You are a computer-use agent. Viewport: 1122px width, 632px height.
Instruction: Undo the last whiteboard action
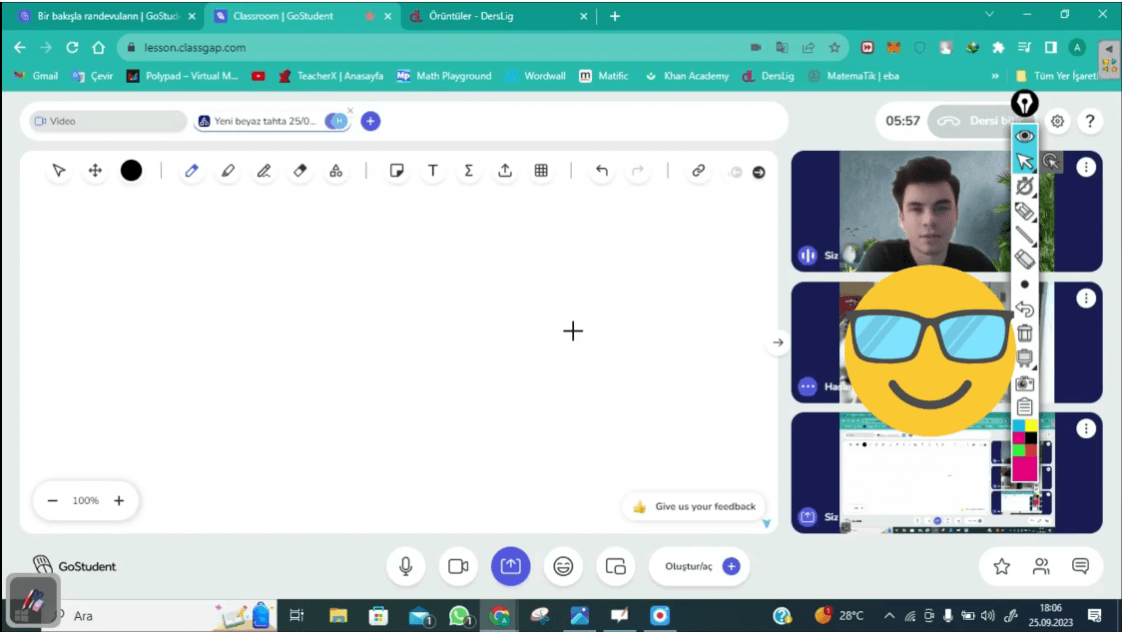[602, 170]
